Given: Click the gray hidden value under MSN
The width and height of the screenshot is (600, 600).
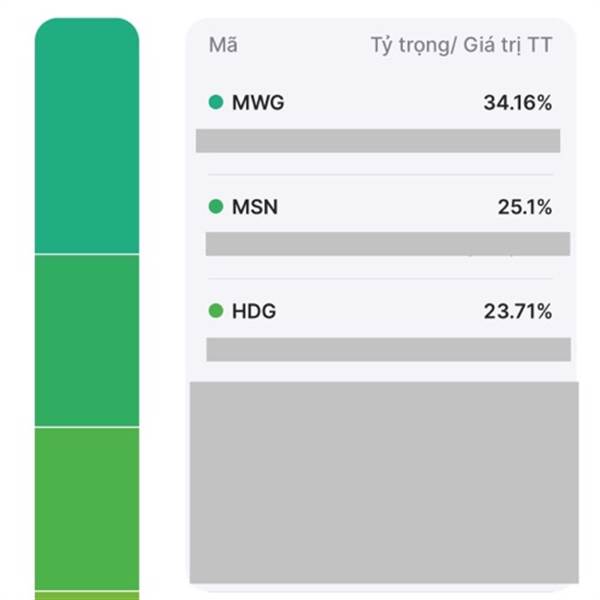Looking at the screenshot, I should click(x=388, y=244).
